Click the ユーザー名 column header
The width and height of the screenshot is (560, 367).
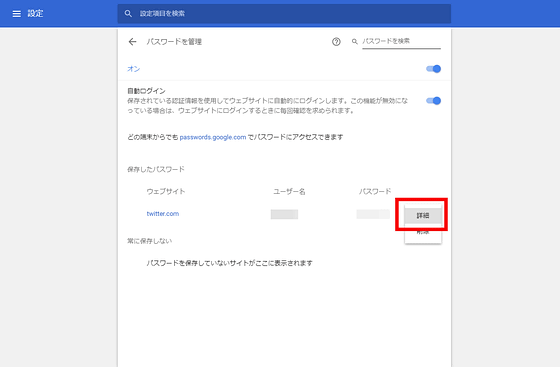tap(289, 192)
